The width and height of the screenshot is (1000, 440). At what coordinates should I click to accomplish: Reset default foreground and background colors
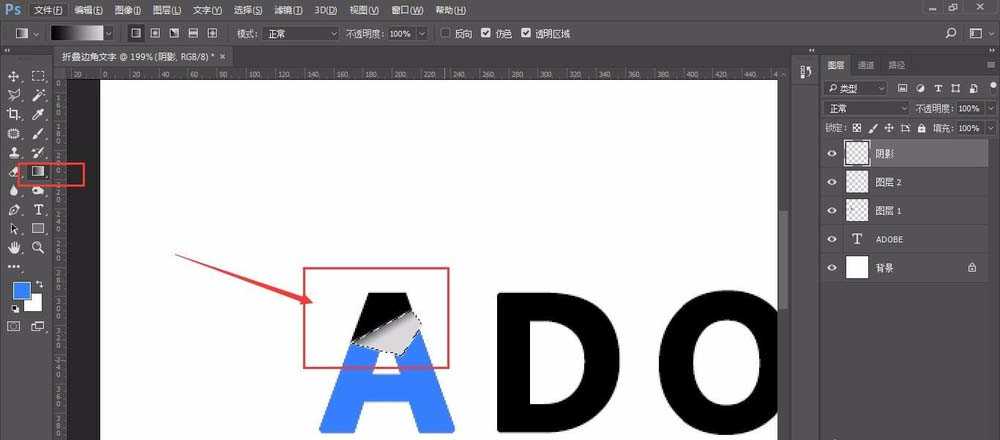(x=15, y=309)
